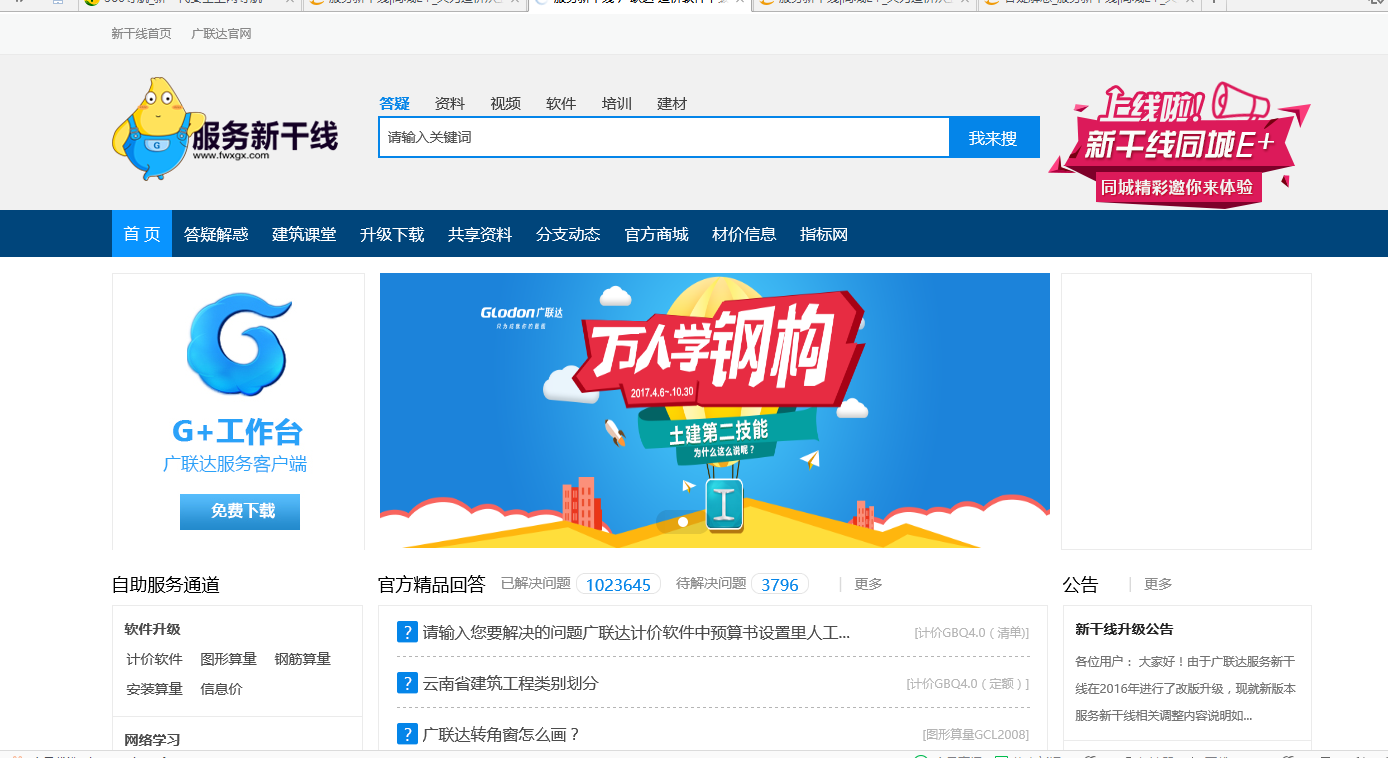
Task: Open 分支动态 in the navigation bar
Action: coord(568,234)
